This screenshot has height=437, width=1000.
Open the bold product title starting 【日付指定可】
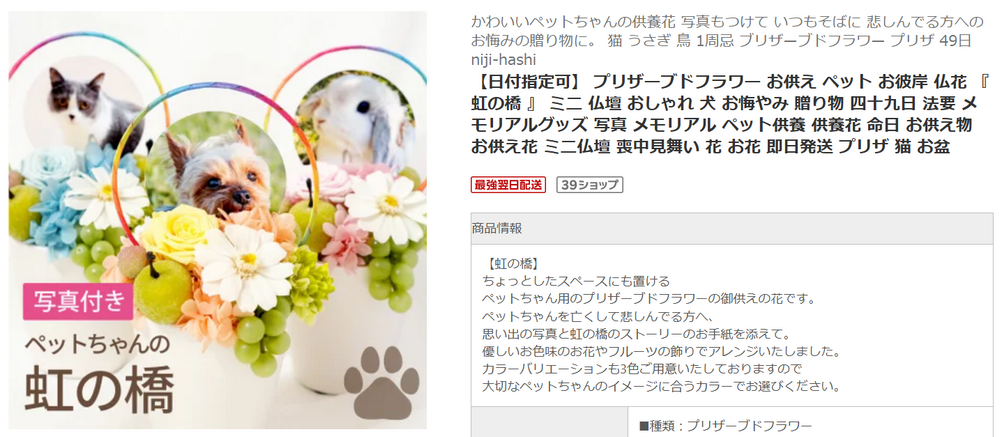coord(723,118)
